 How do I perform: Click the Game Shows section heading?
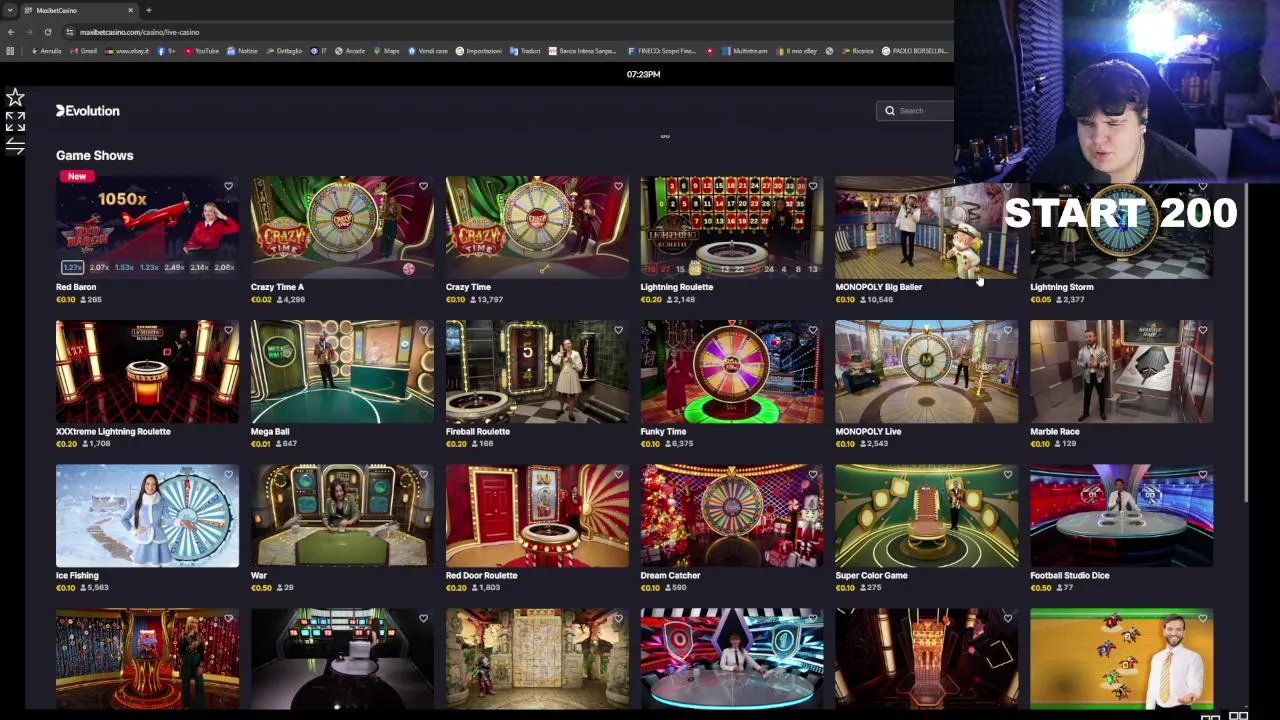[94, 155]
